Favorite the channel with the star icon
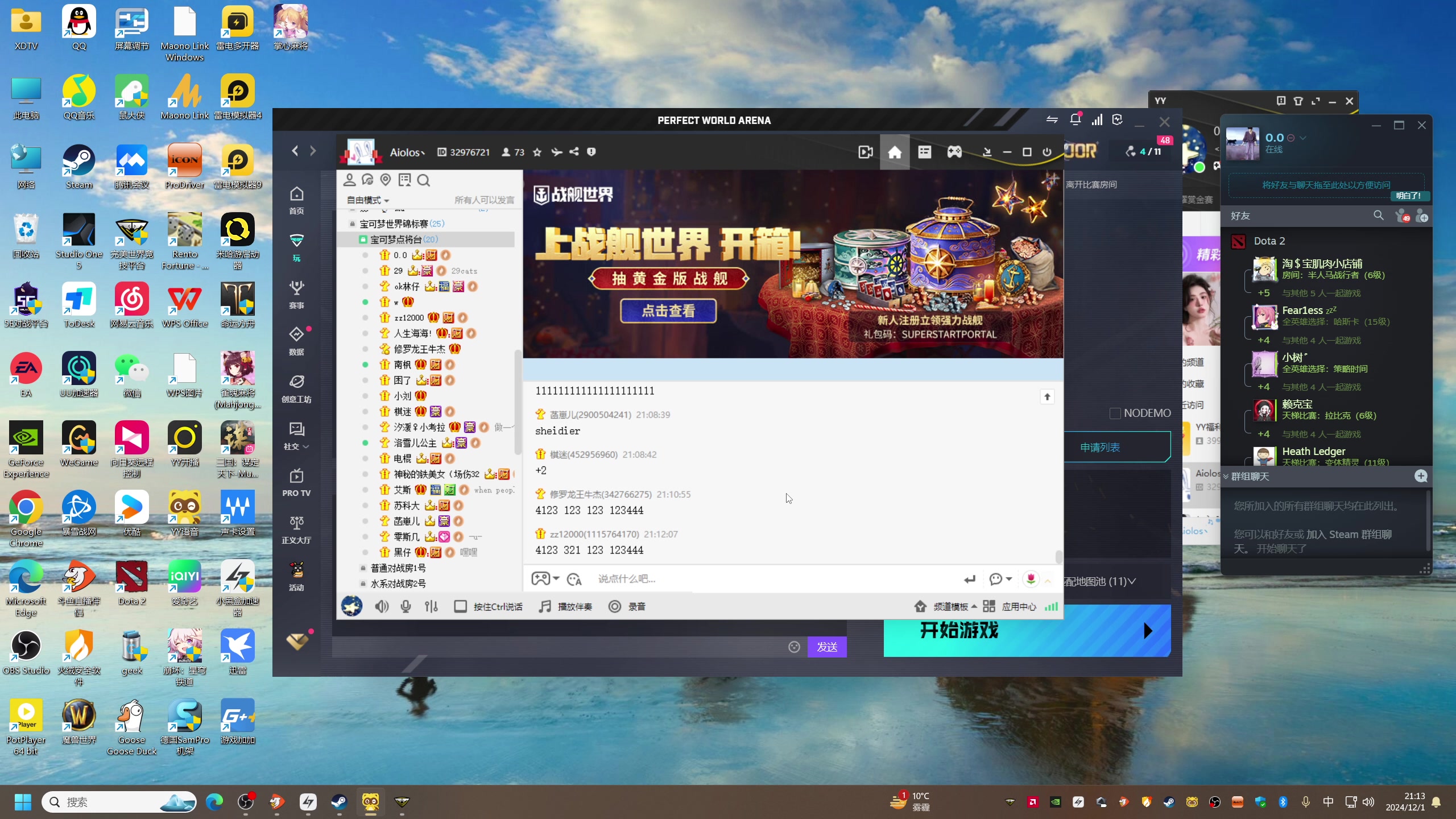The image size is (1456, 819). (x=537, y=152)
